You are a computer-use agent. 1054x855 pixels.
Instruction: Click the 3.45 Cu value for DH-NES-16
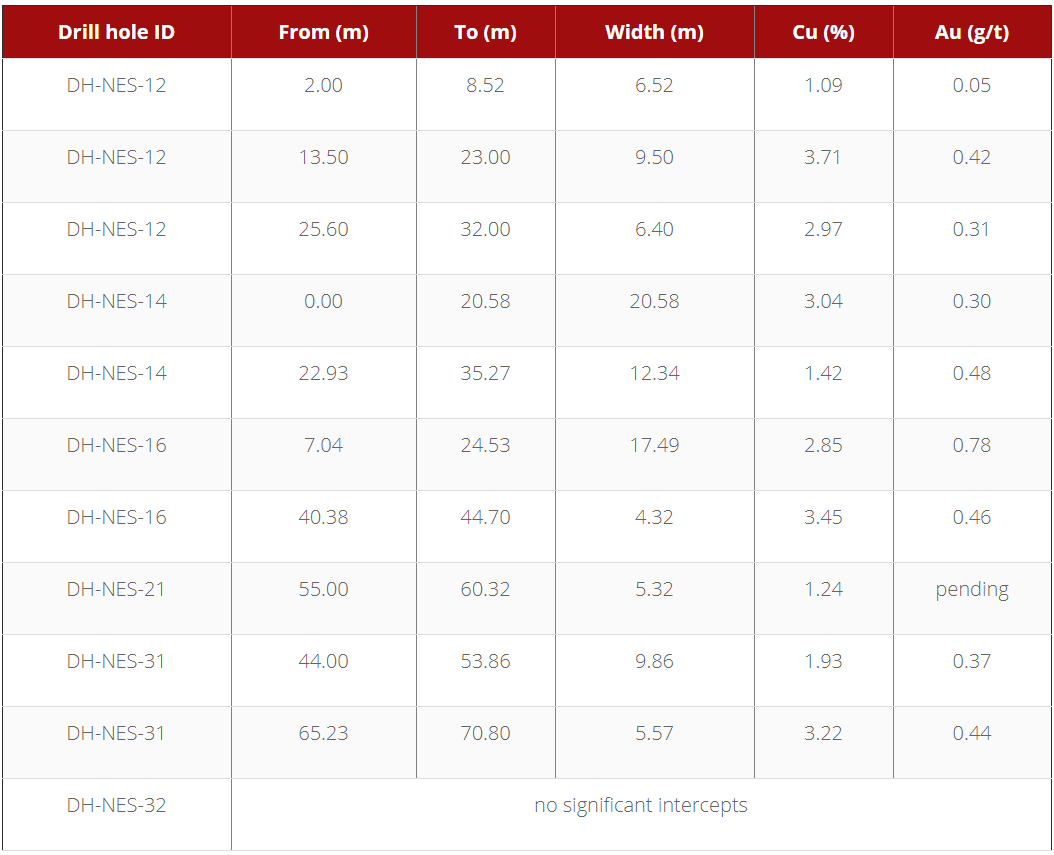tap(823, 517)
